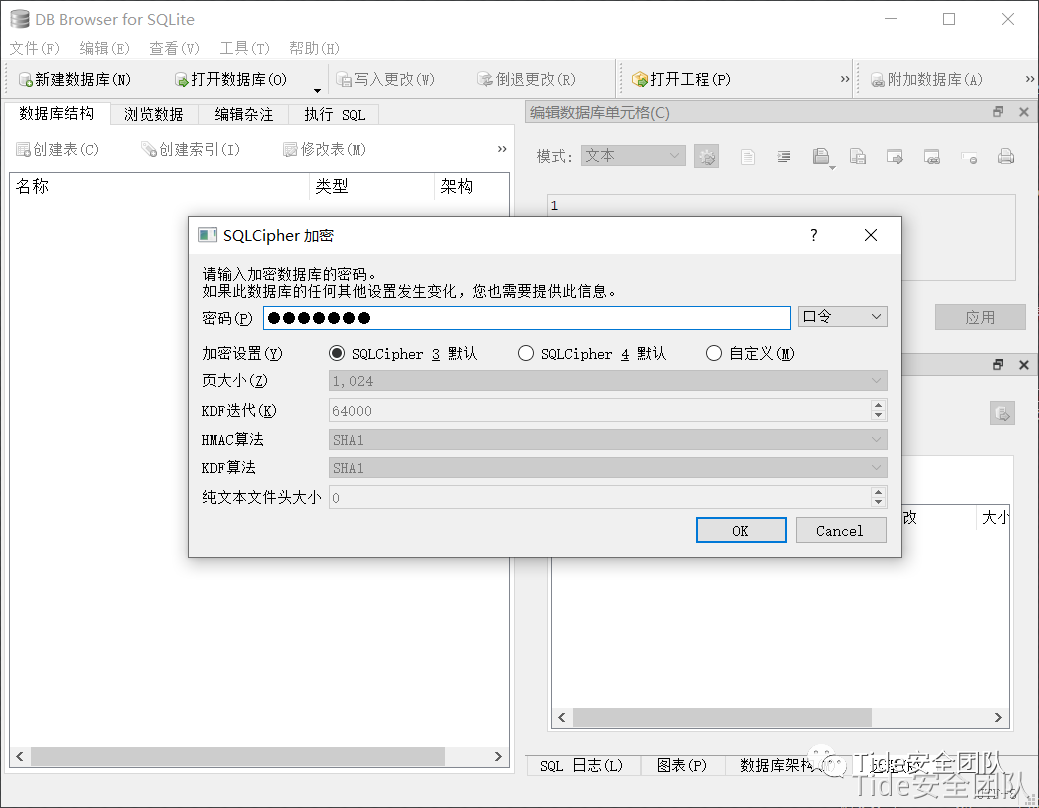
Task: Click the 类型 column header
Action: click(372, 186)
